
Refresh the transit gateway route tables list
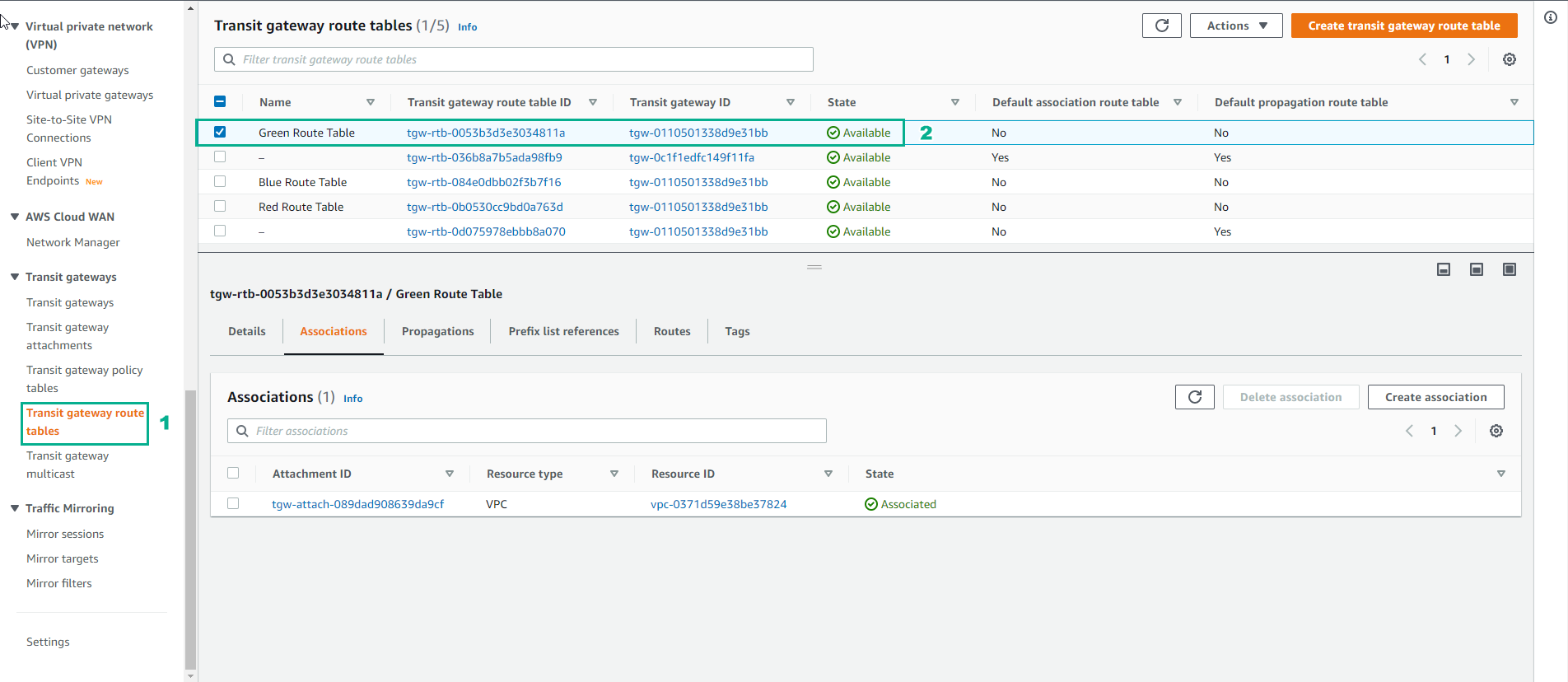coord(1161,26)
